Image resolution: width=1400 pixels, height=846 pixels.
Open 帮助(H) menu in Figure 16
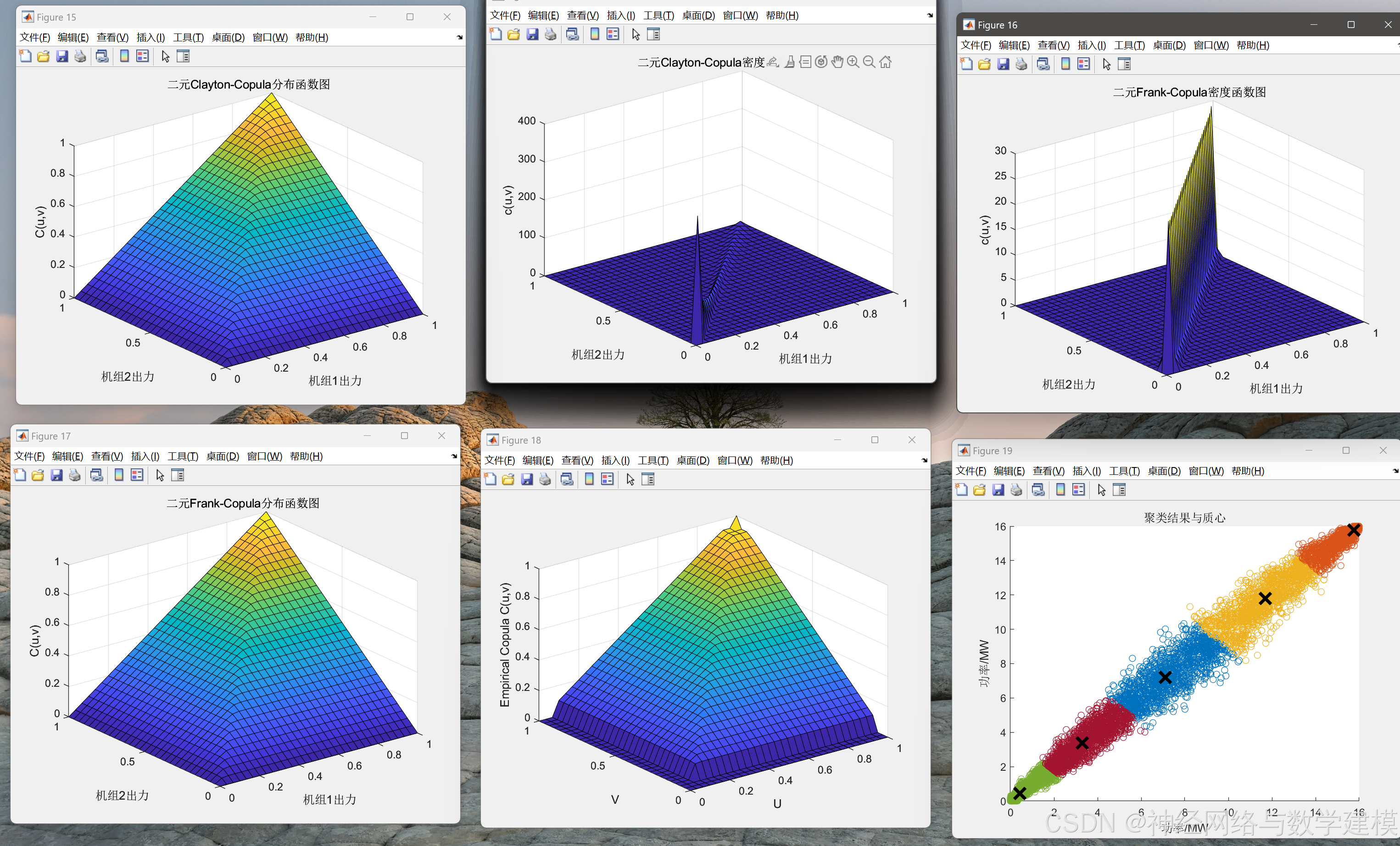coord(1252,45)
